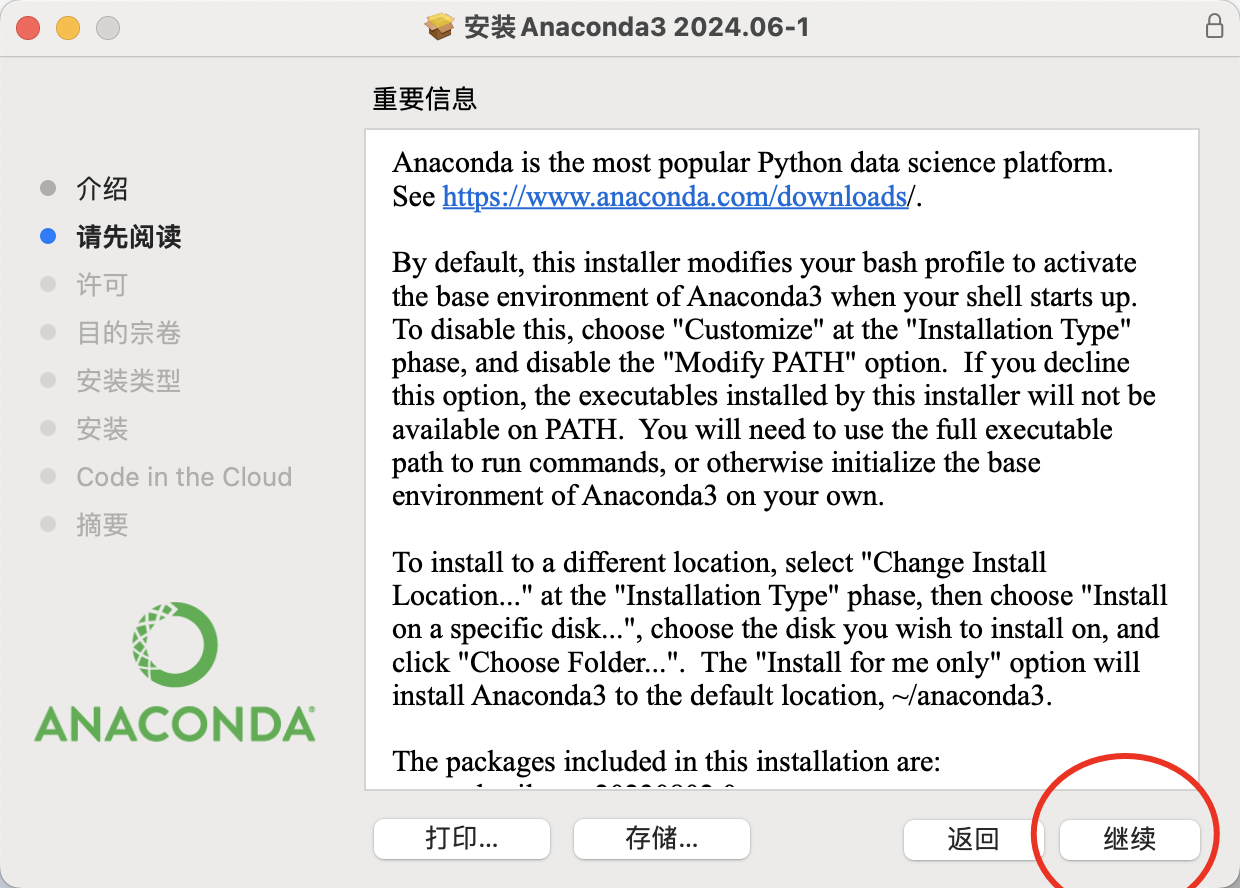The height and width of the screenshot is (888, 1240).
Task: Click the blue bullet beside 请先阅读
Action: [48, 237]
